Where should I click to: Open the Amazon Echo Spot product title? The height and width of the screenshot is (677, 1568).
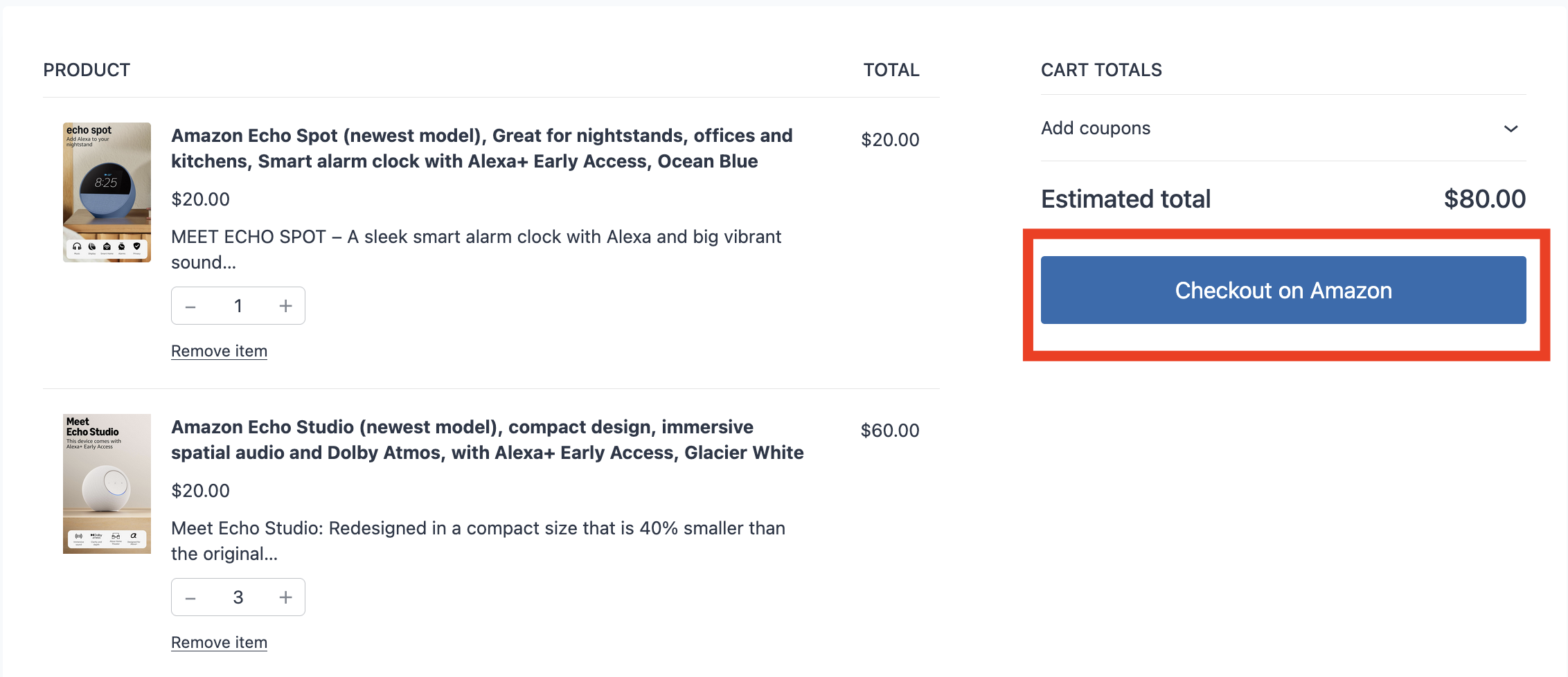click(481, 148)
